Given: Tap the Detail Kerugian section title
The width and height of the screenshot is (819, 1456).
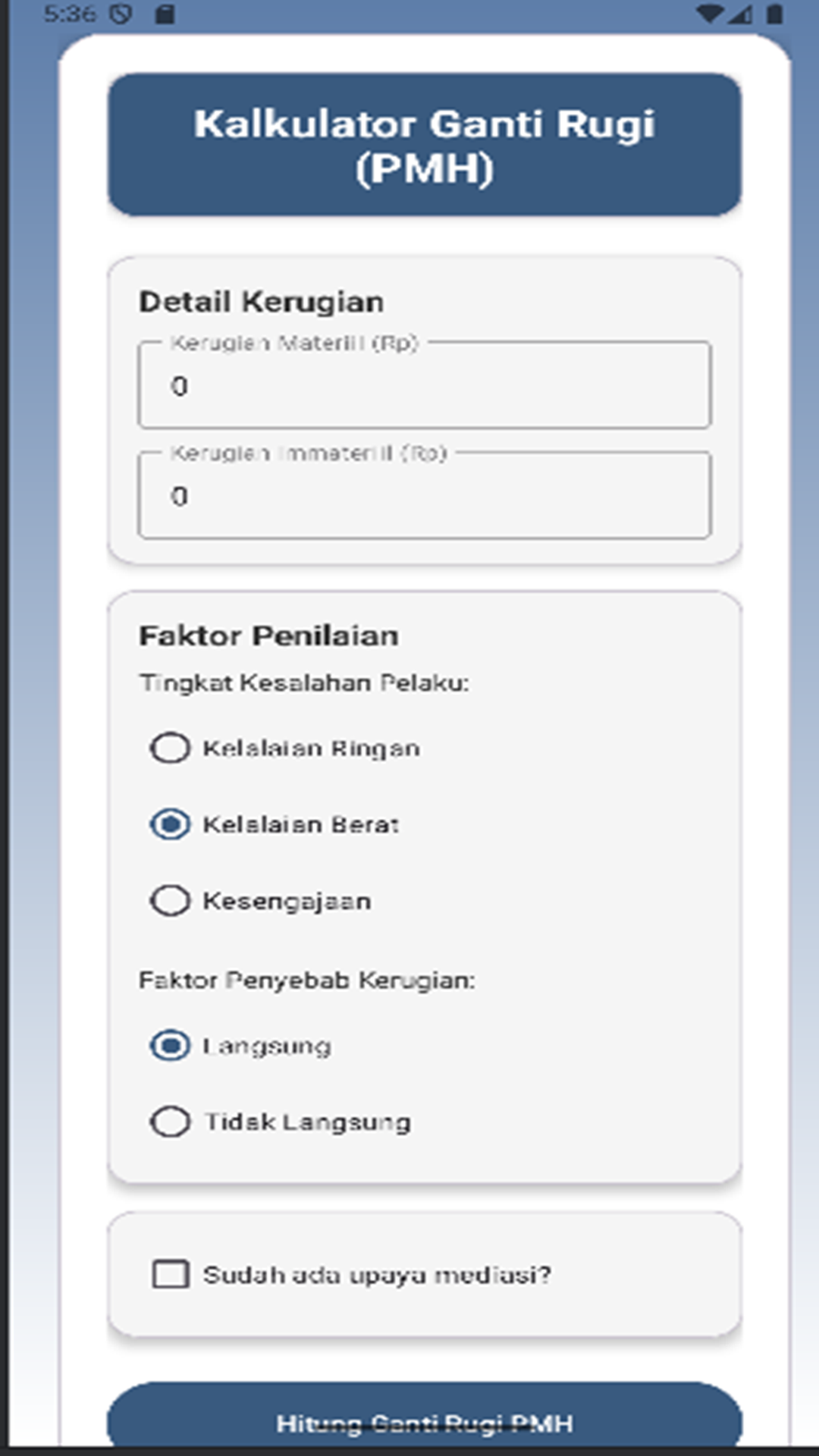Looking at the screenshot, I should [x=260, y=300].
